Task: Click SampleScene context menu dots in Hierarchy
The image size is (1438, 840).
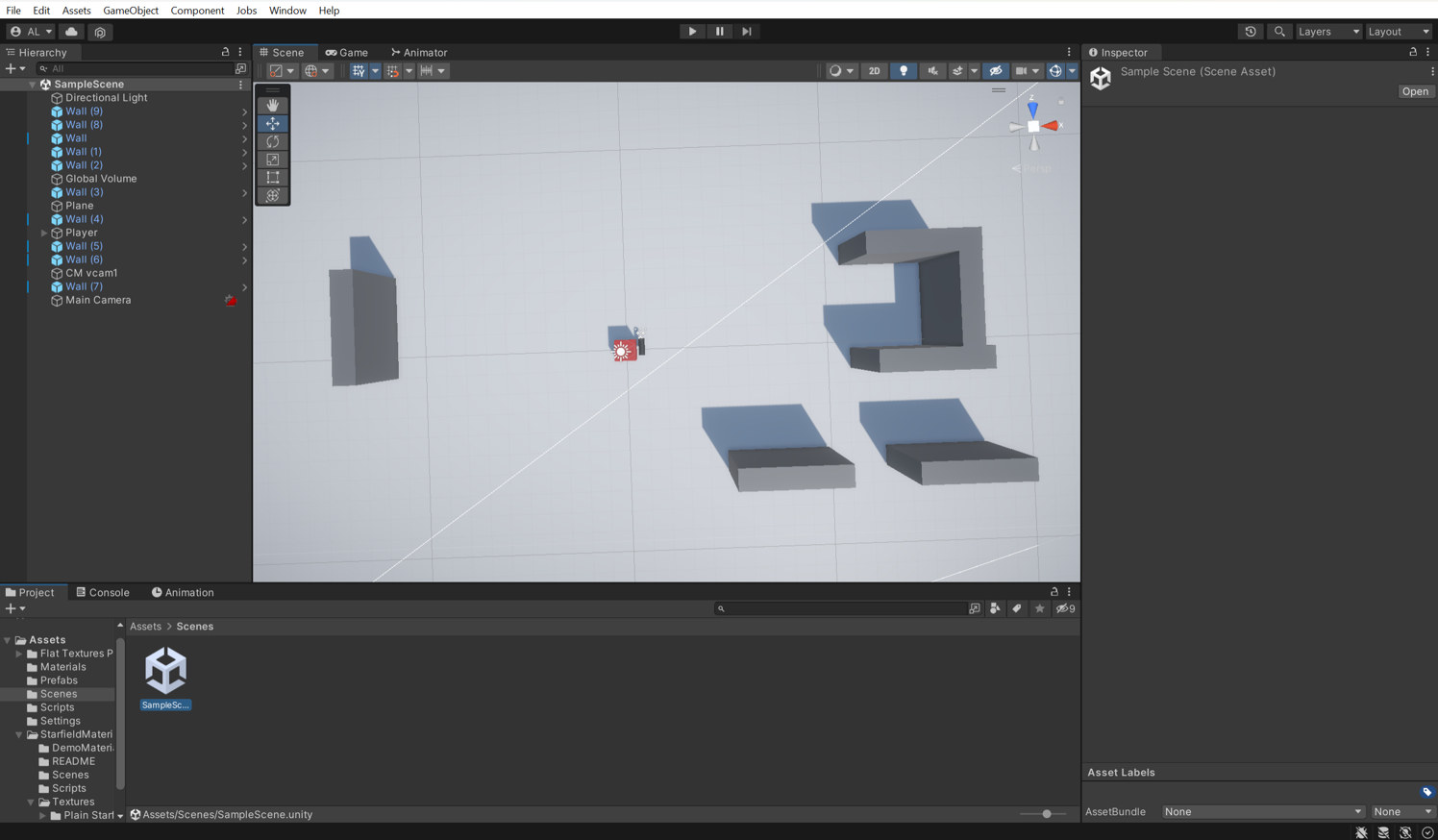Action: click(240, 85)
